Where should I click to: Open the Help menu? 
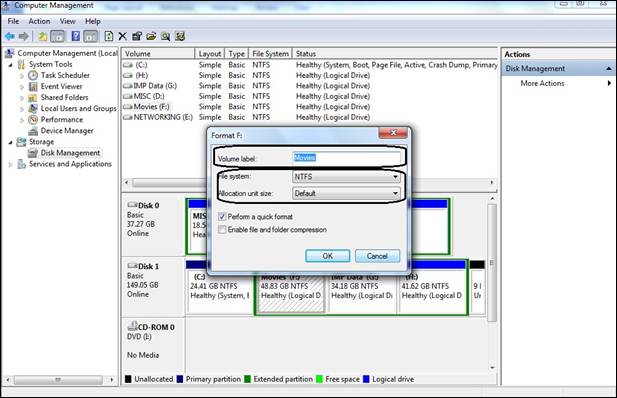(x=93, y=21)
